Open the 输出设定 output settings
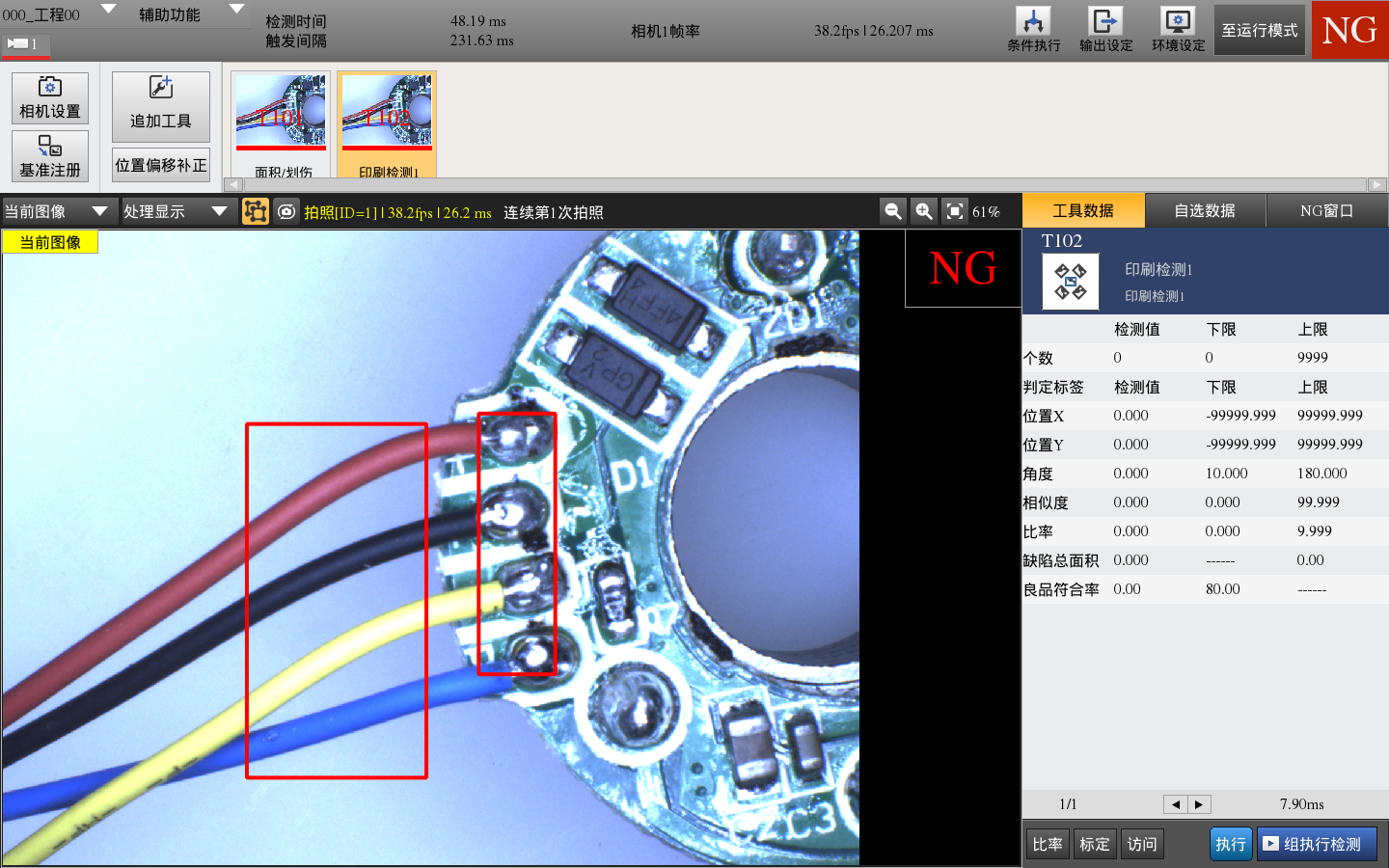Image resolution: width=1389 pixels, height=868 pixels. (1104, 29)
